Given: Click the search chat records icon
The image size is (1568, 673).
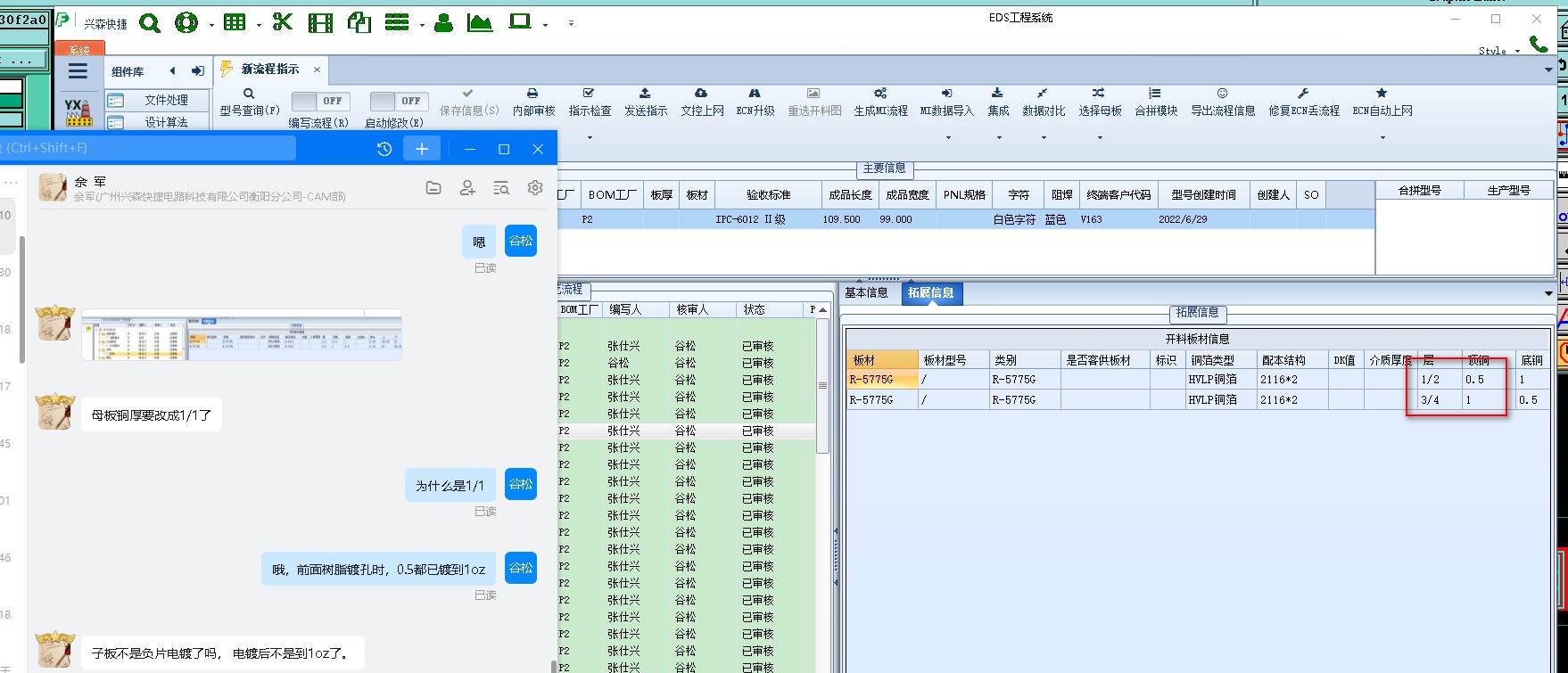Looking at the screenshot, I should pyautogui.click(x=501, y=187).
